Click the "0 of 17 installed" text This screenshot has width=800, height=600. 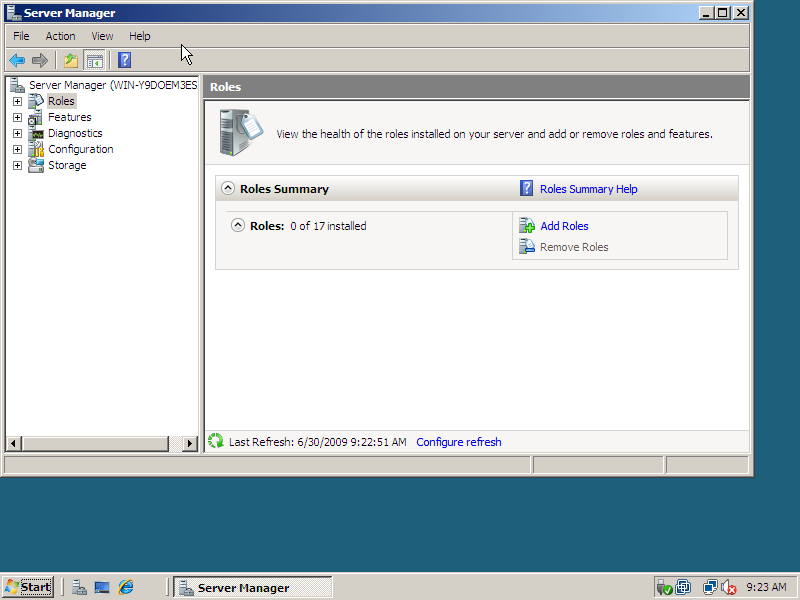328,226
